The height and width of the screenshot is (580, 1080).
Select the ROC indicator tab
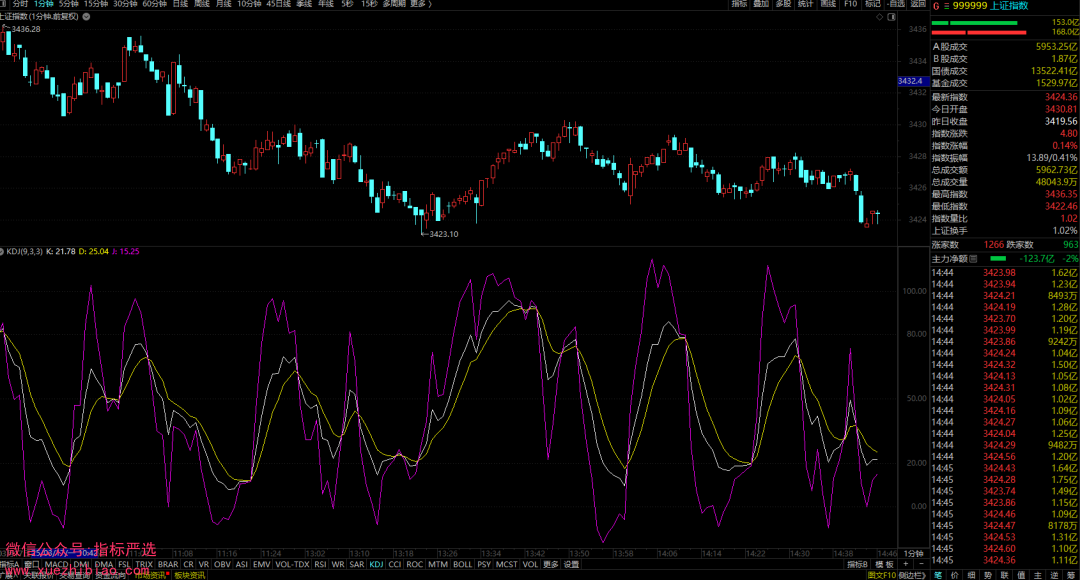tap(415, 564)
